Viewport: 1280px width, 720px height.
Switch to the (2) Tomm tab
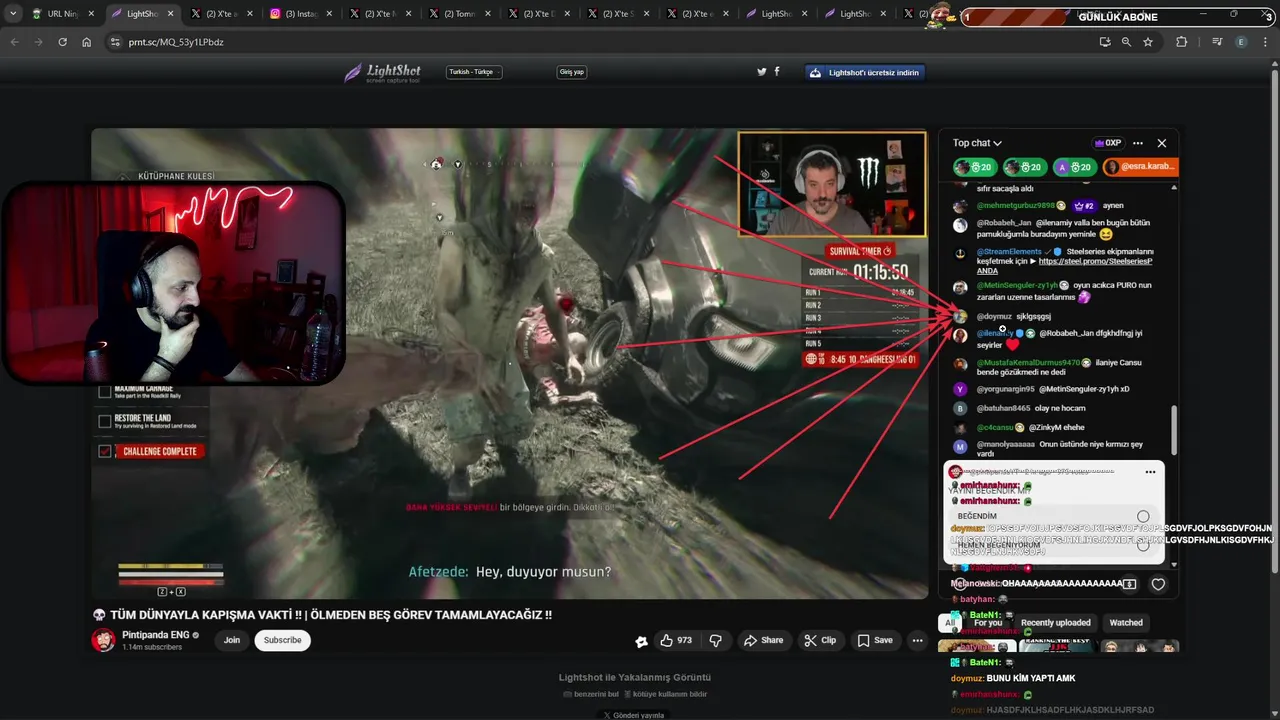(458, 14)
